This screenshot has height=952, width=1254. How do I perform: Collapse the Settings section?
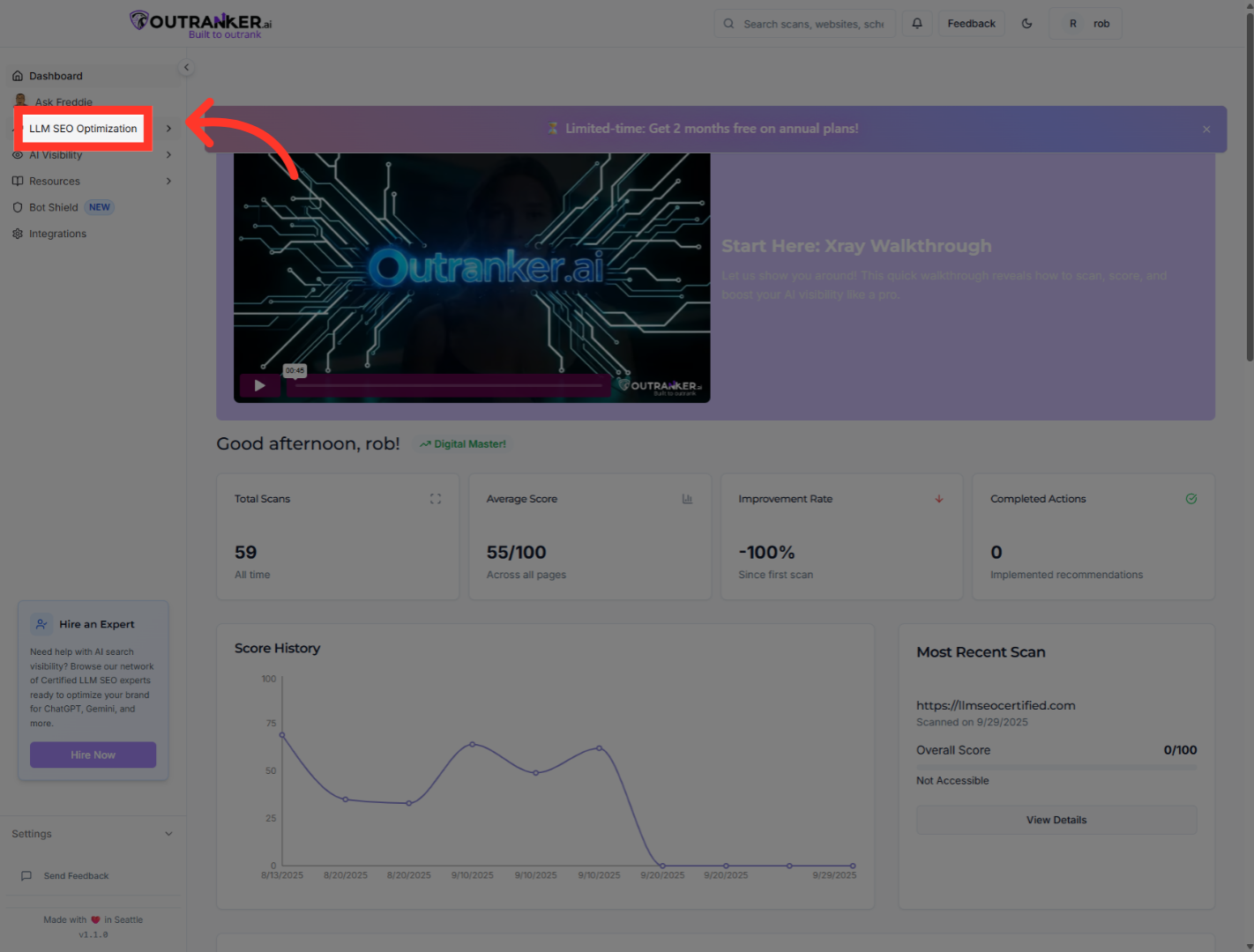(168, 833)
